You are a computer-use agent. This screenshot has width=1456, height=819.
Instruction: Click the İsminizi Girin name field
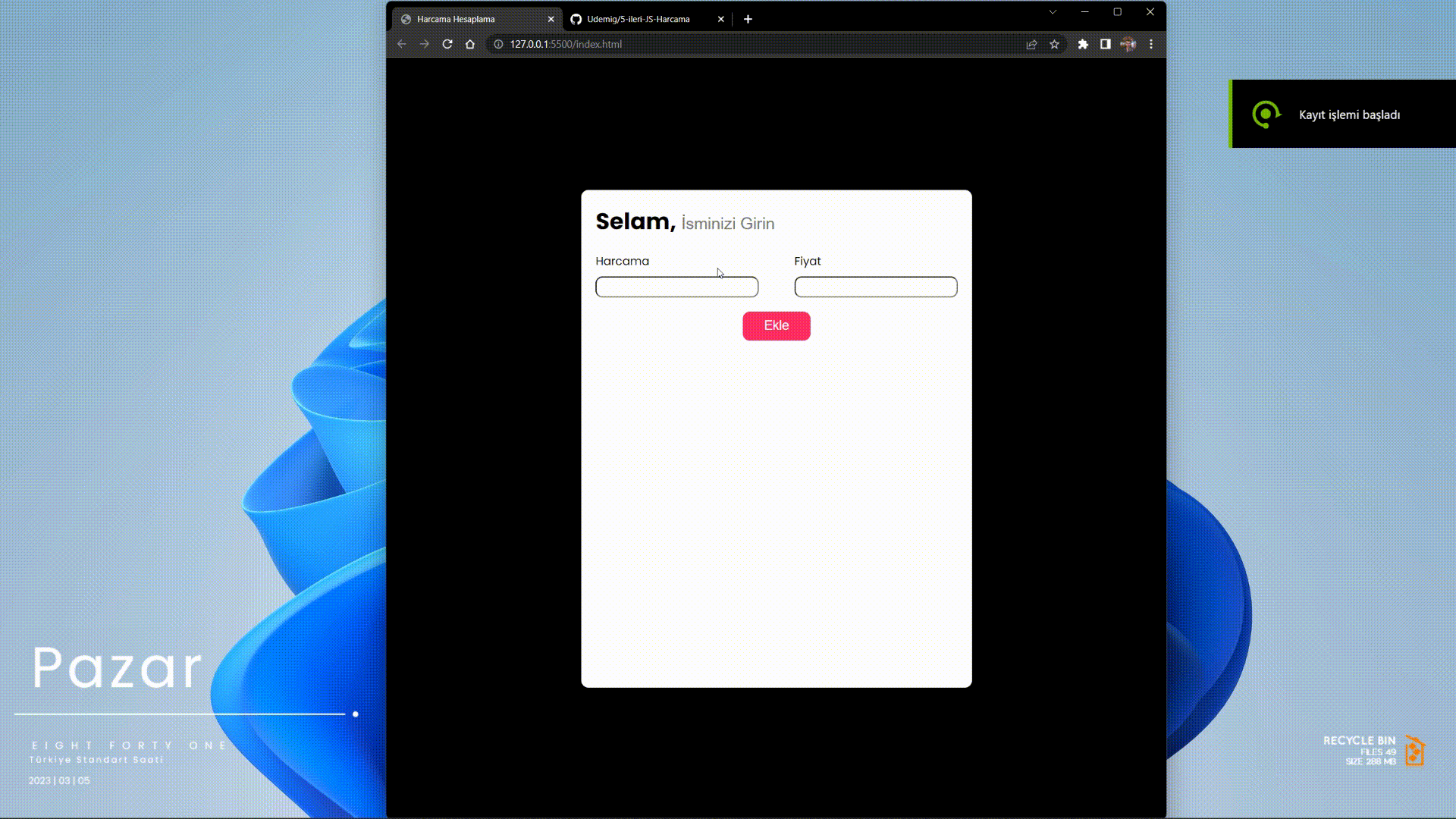(x=727, y=224)
